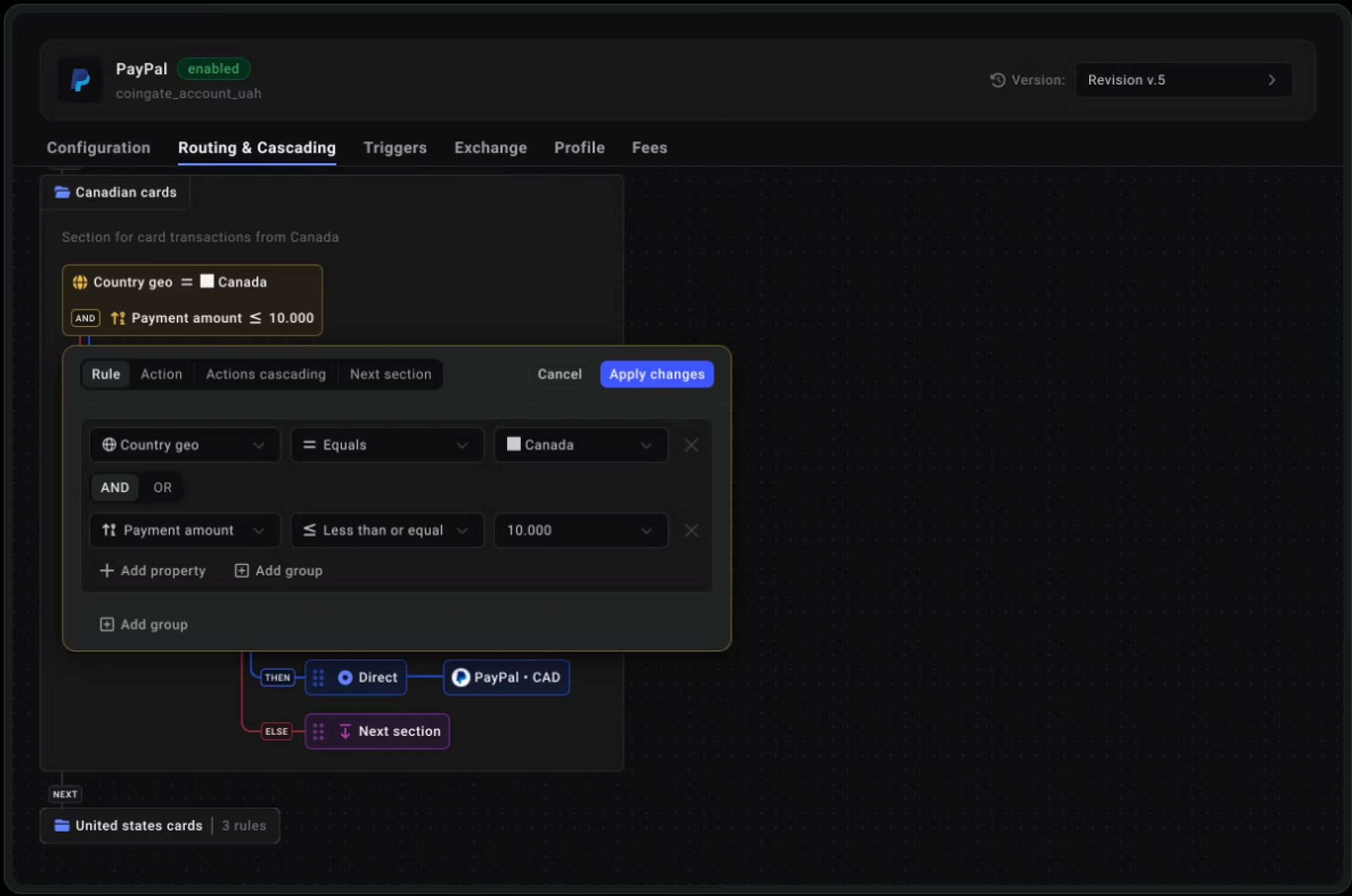The image size is (1352, 896).
Task: Click the Canadian cards folder icon
Action: click(x=62, y=192)
